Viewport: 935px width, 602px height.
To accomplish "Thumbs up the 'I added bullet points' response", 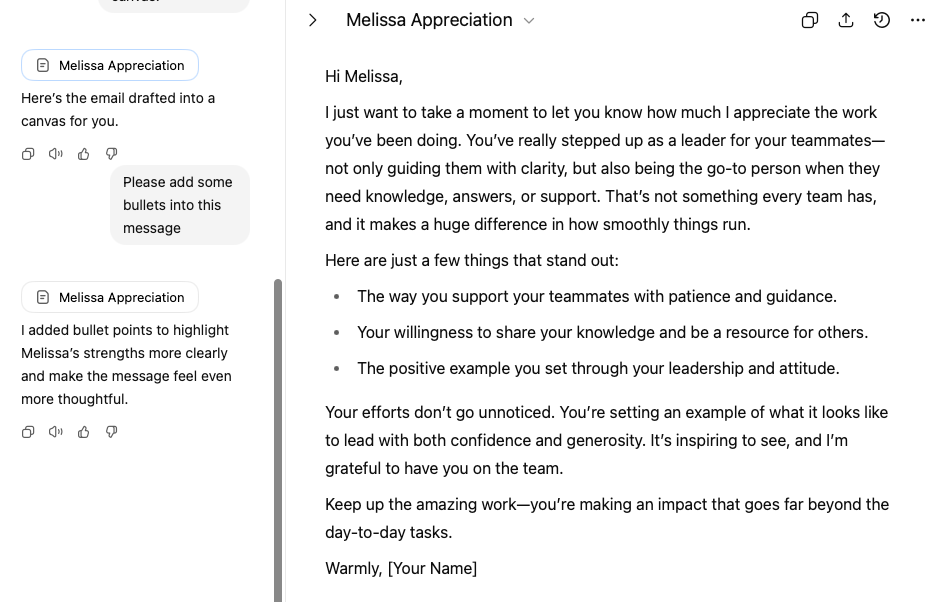I will point(84,432).
